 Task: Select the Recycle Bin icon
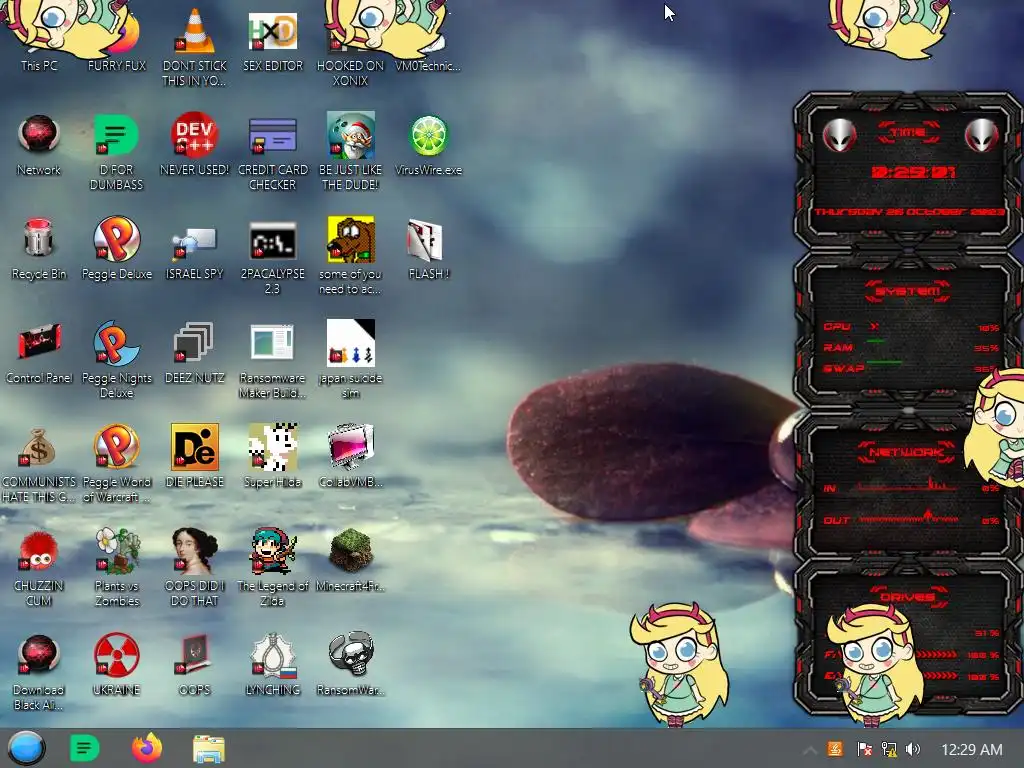tap(39, 249)
